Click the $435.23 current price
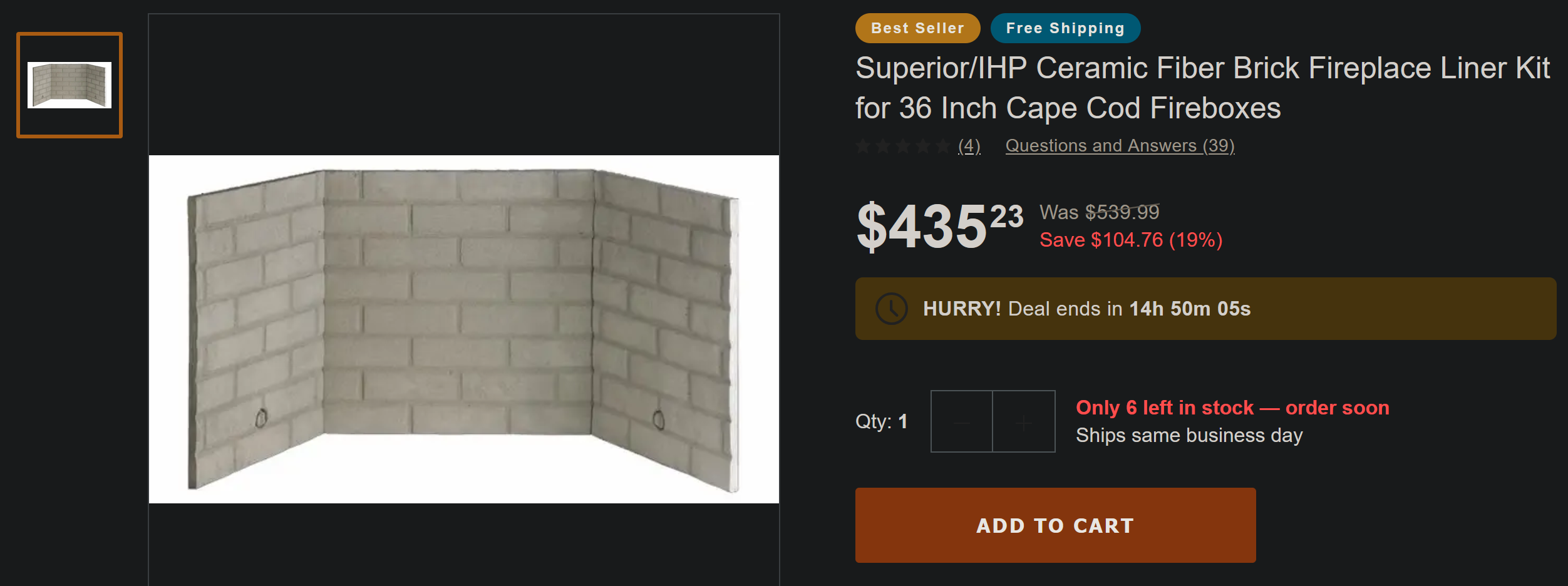 coord(939,225)
